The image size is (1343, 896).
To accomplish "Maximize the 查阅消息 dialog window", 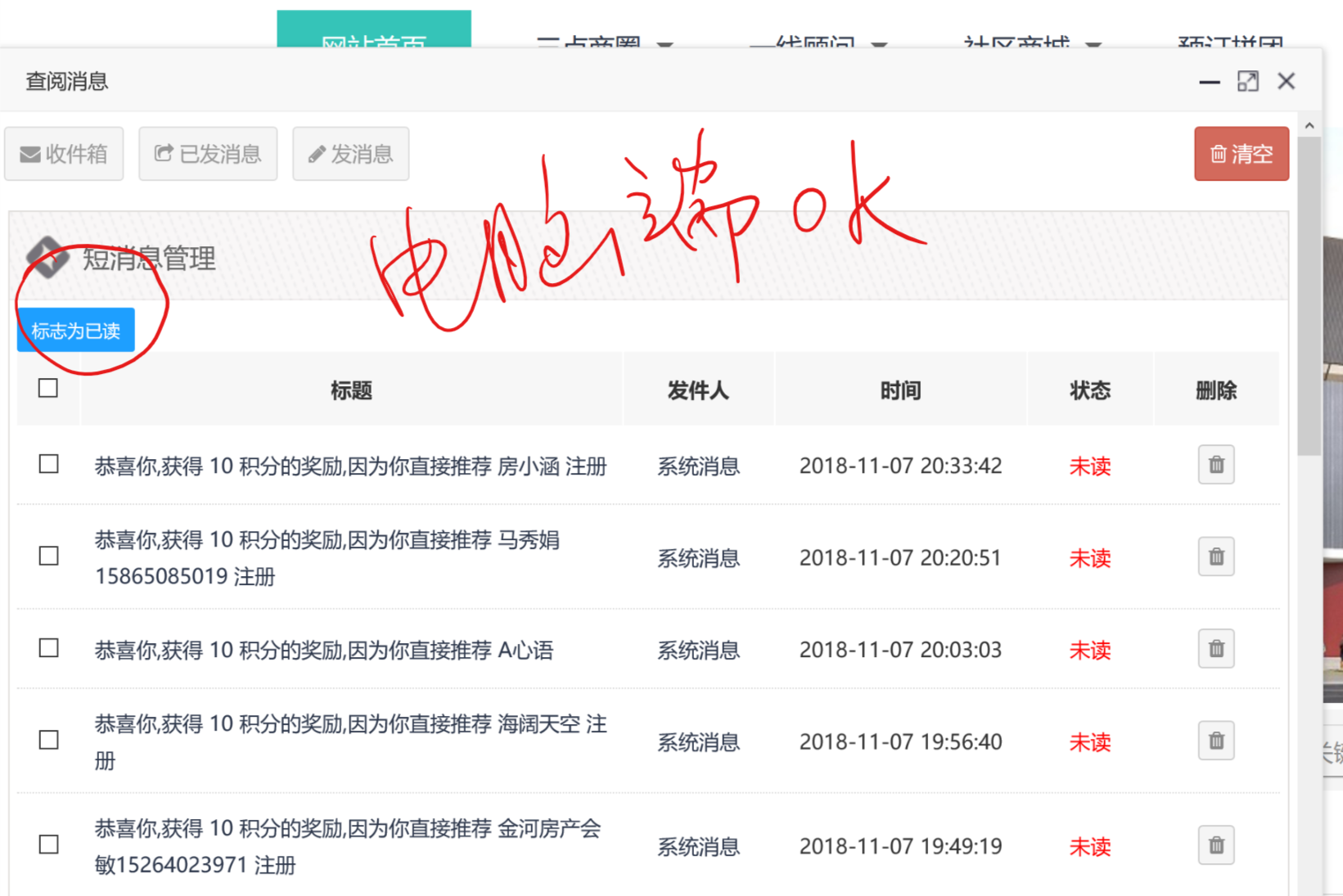I will click(1247, 81).
